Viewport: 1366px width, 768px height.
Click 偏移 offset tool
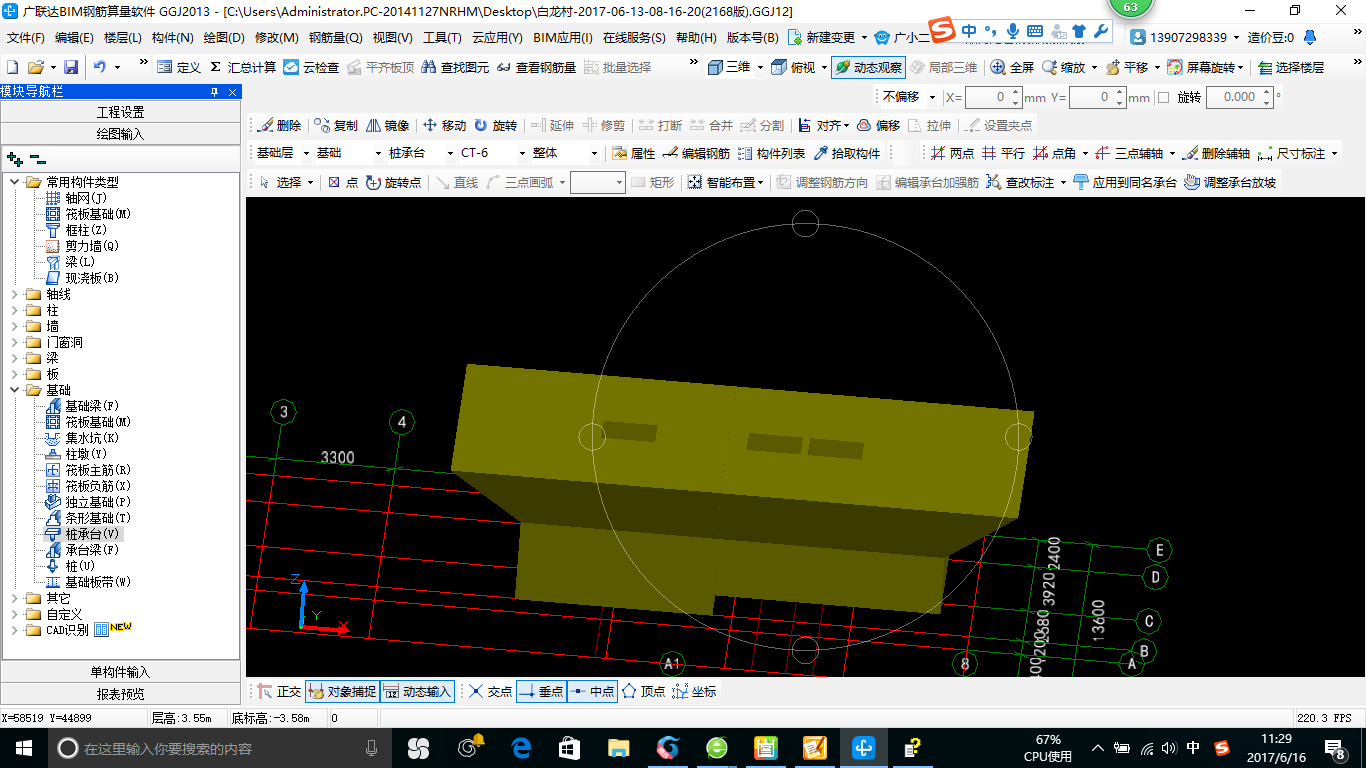pos(878,125)
